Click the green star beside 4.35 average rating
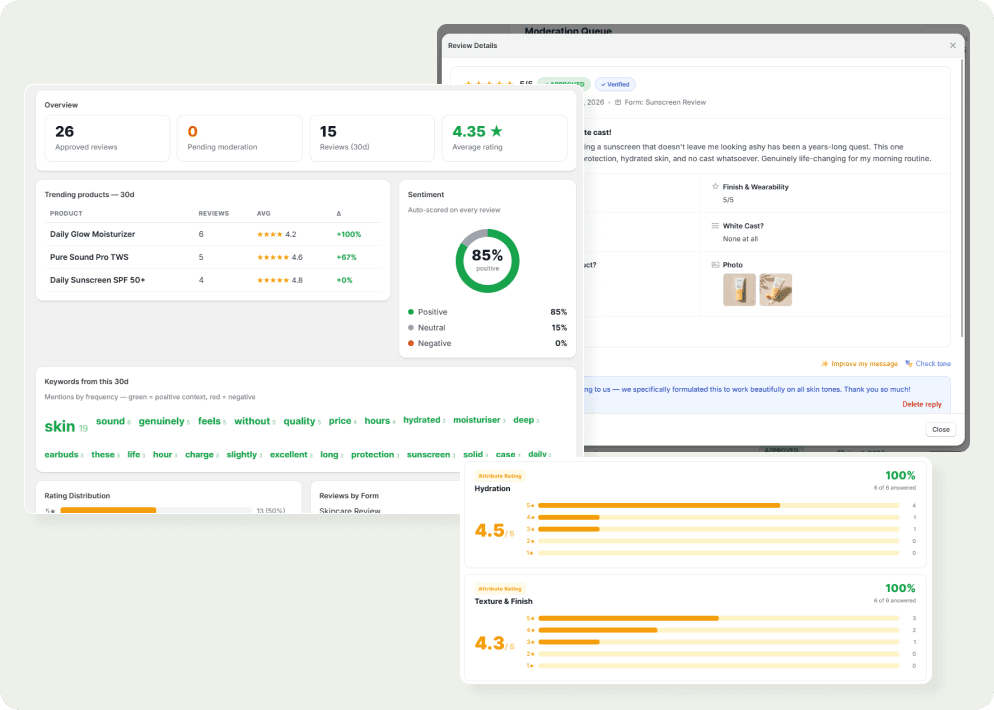 [x=496, y=131]
